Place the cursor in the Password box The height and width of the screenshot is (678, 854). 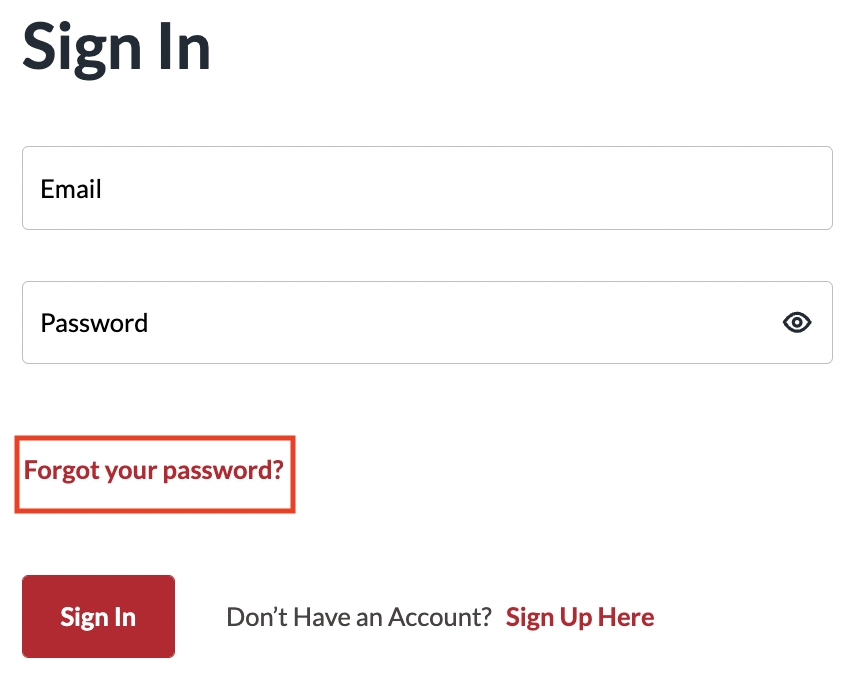427,322
